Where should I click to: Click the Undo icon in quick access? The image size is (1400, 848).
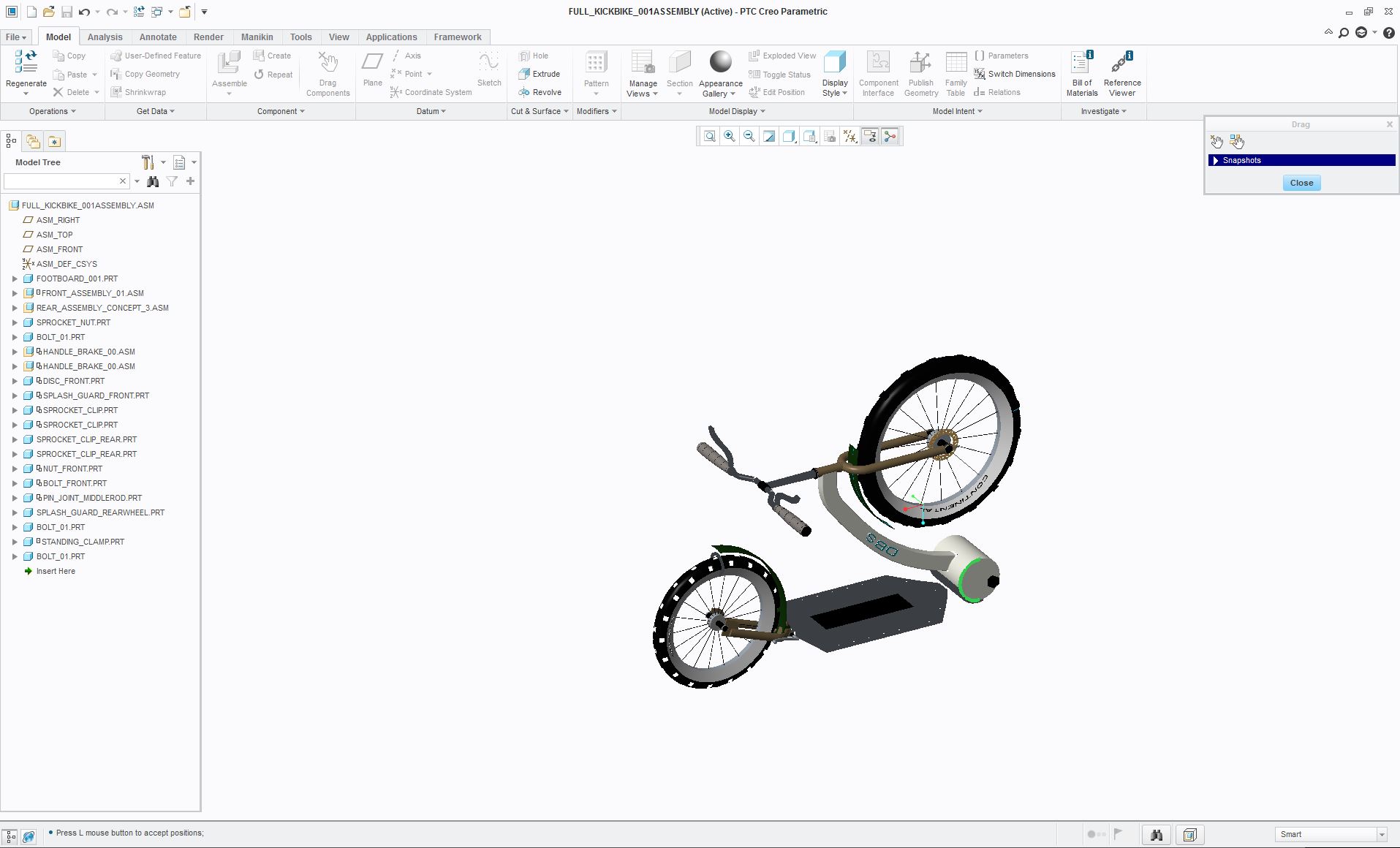(85, 12)
